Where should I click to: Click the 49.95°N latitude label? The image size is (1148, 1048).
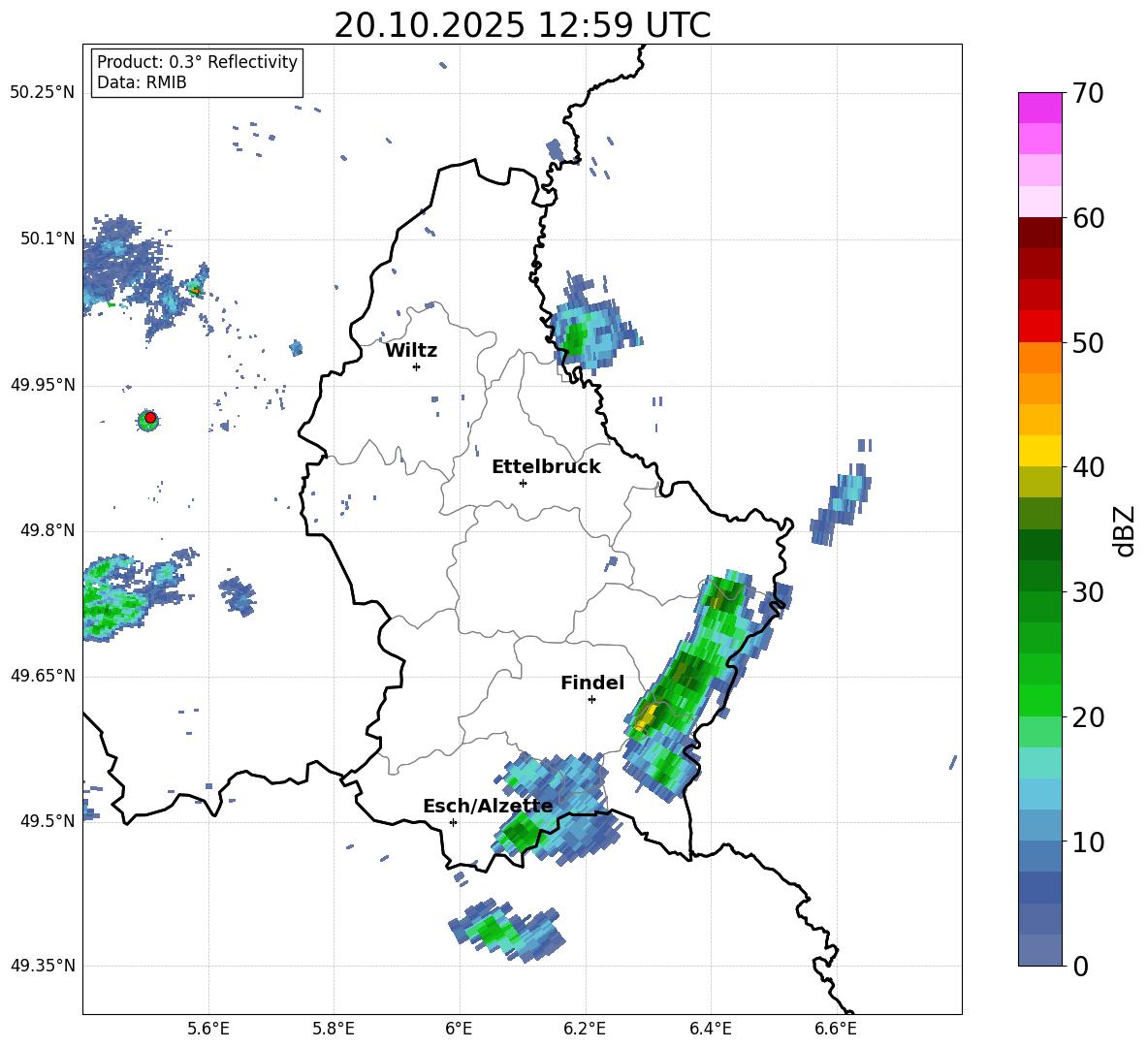tap(43, 385)
